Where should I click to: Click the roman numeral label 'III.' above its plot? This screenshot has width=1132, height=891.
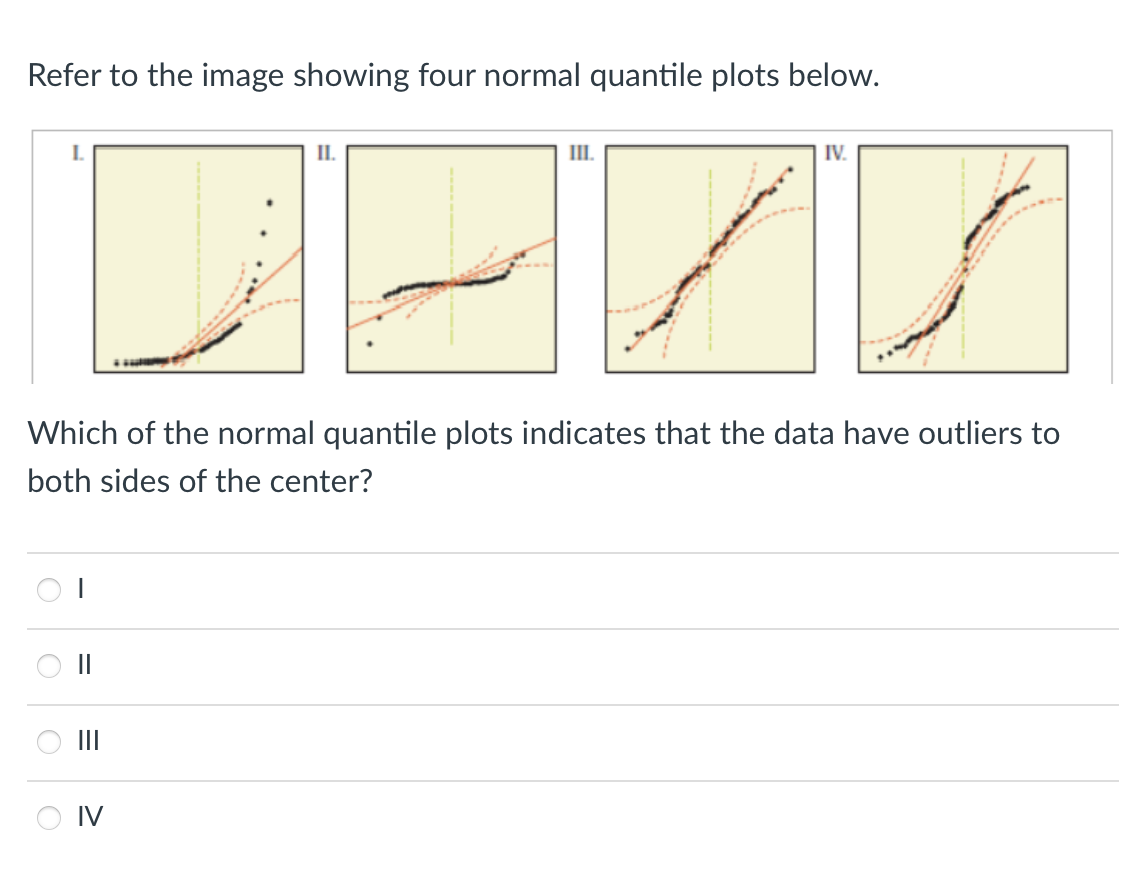[581, 153]
